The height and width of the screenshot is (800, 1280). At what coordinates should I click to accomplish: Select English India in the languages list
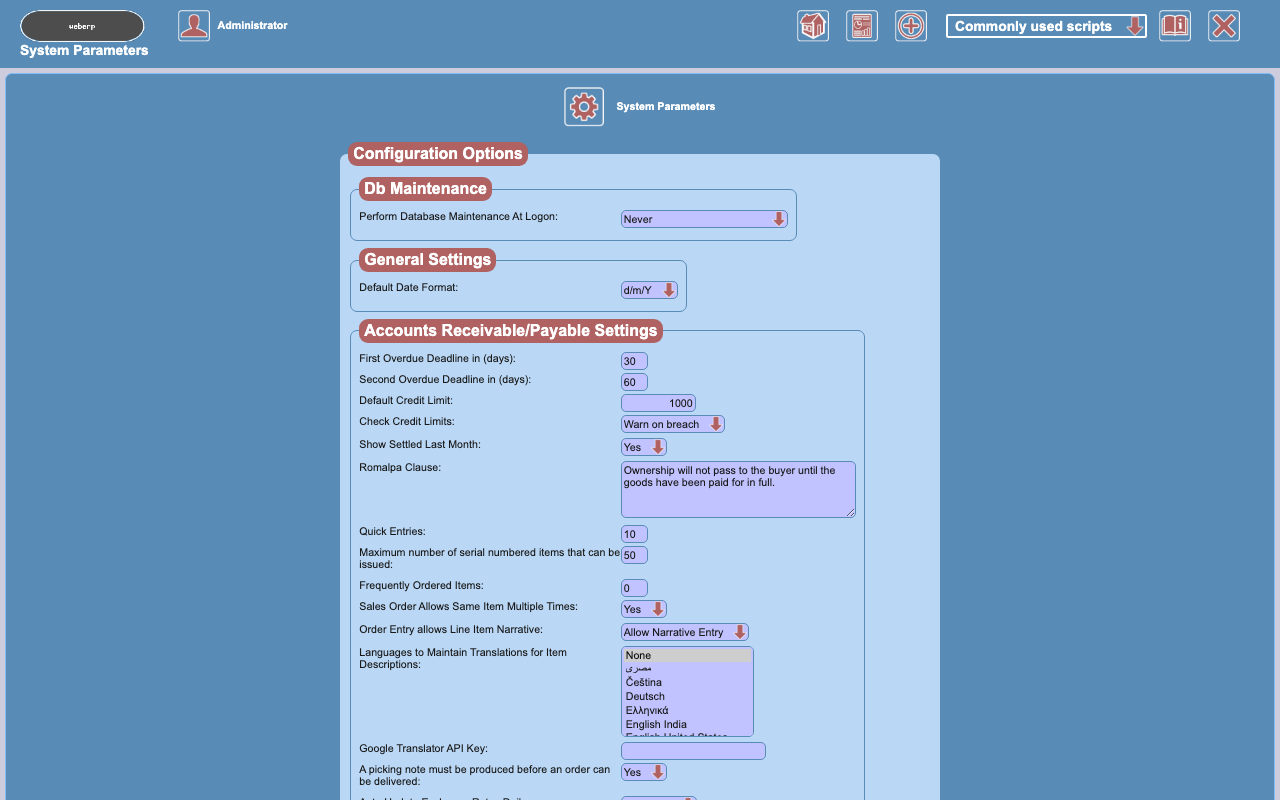click(687, 724)
